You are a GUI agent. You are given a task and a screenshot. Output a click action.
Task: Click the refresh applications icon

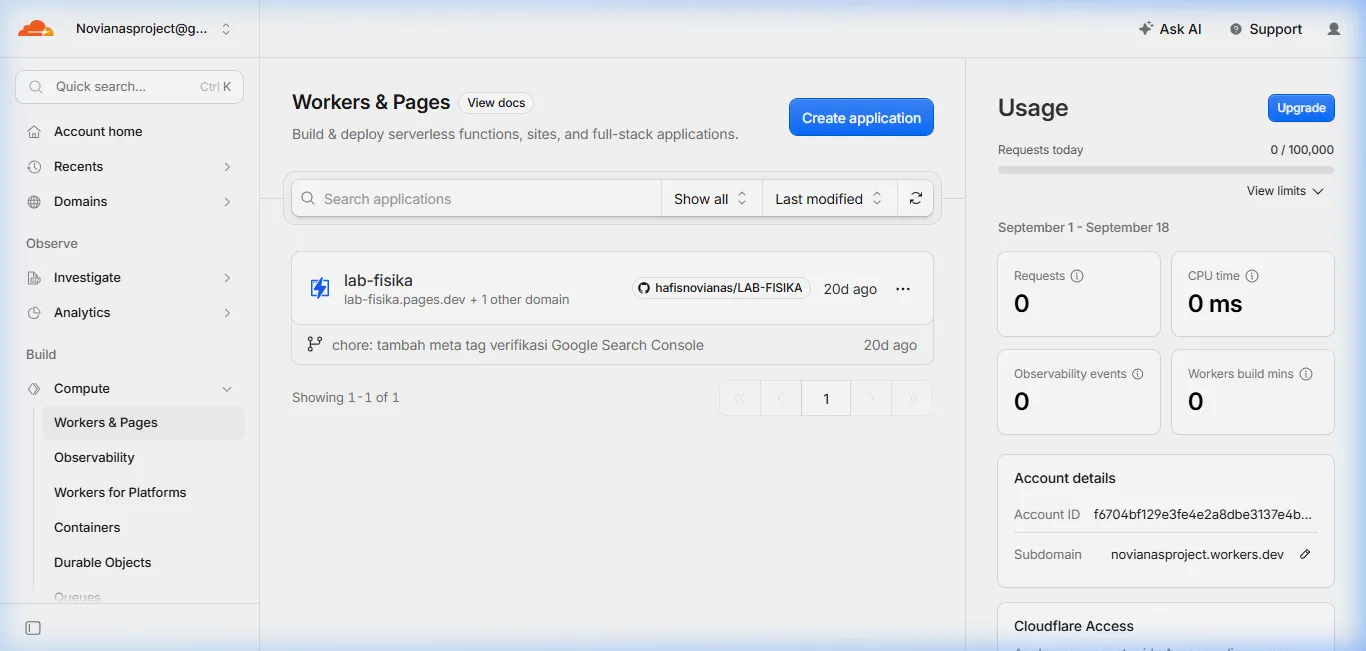click(x=915, y=198)
